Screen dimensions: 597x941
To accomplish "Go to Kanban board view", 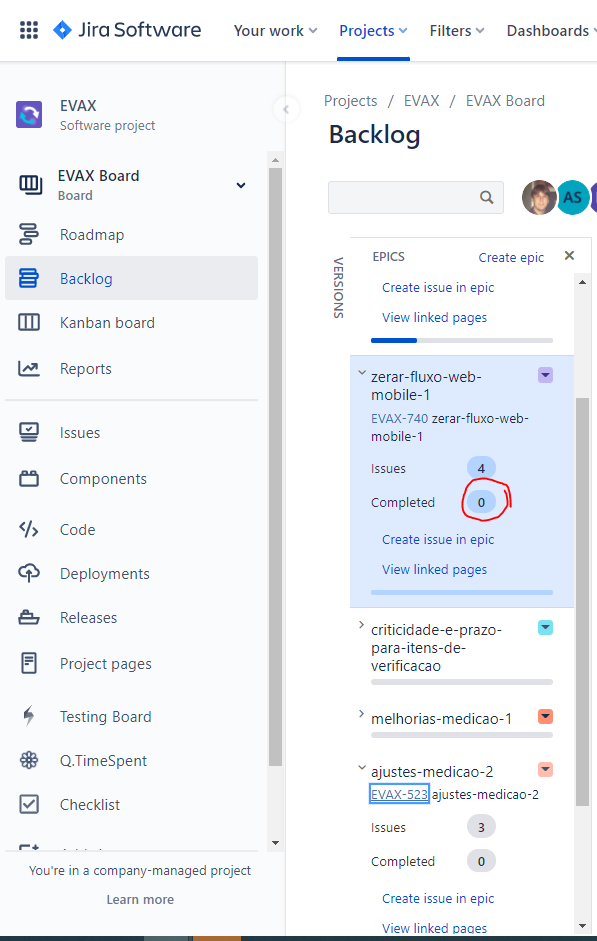I will click(x=107, y=323).
